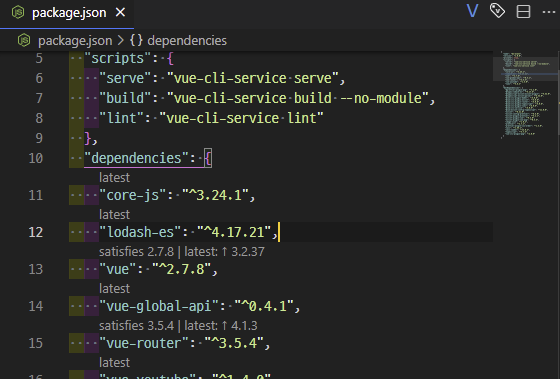
Task: Click the "vue-cli-service serve" value
Action: 252,78
